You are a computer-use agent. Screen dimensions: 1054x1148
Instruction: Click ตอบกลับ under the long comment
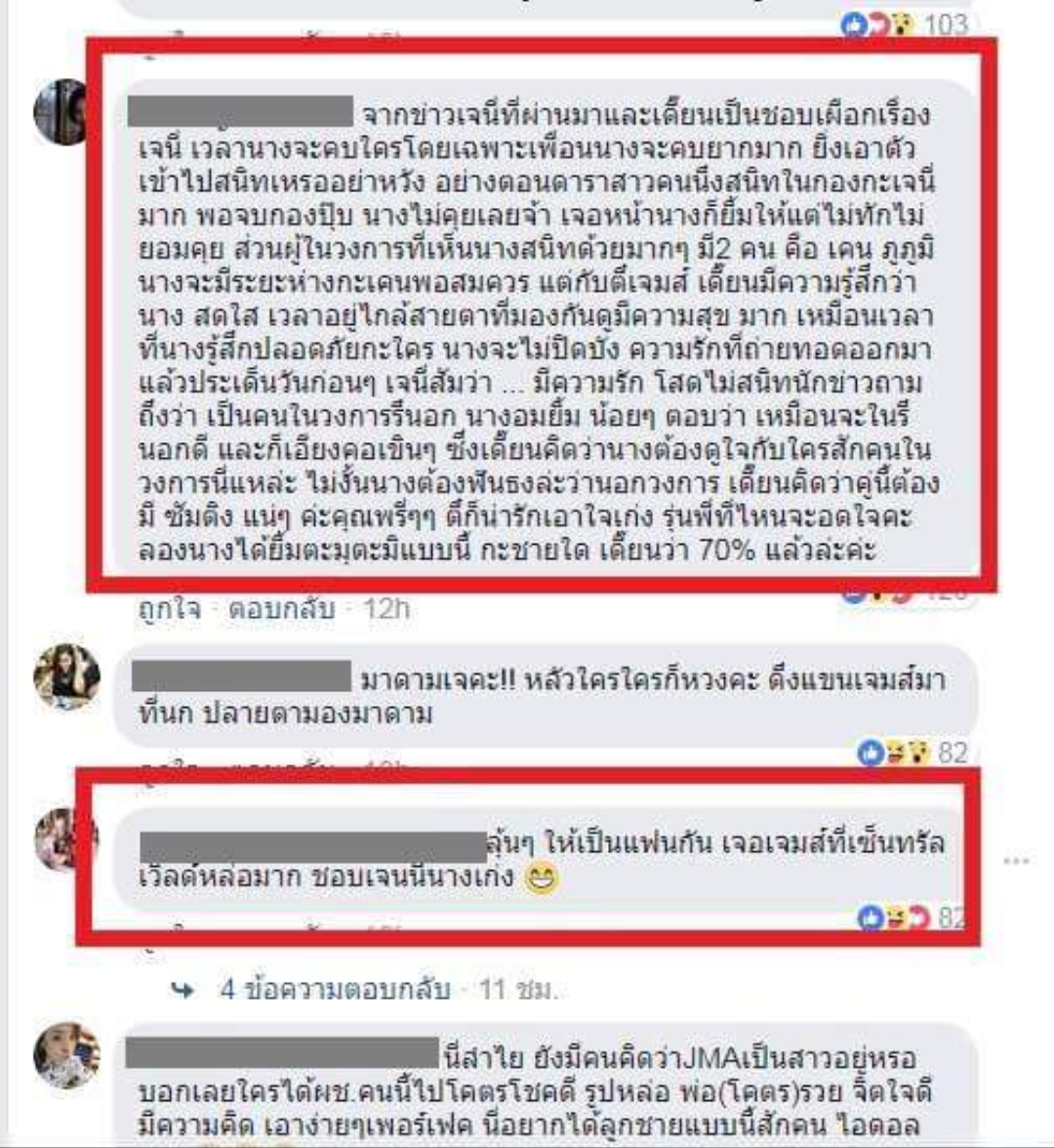pos(282,608)
